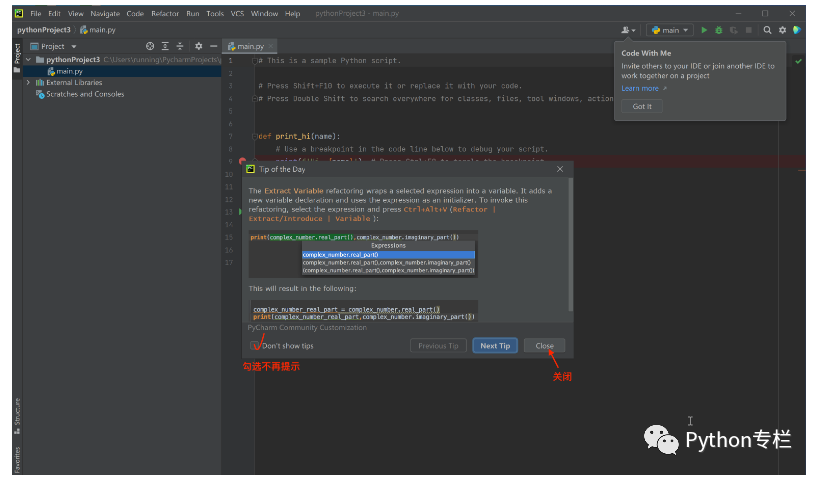This screenshot has width=819, height=479.
Task: Toggle the breakpoint red dot on line 9
Action: [242, 161]
